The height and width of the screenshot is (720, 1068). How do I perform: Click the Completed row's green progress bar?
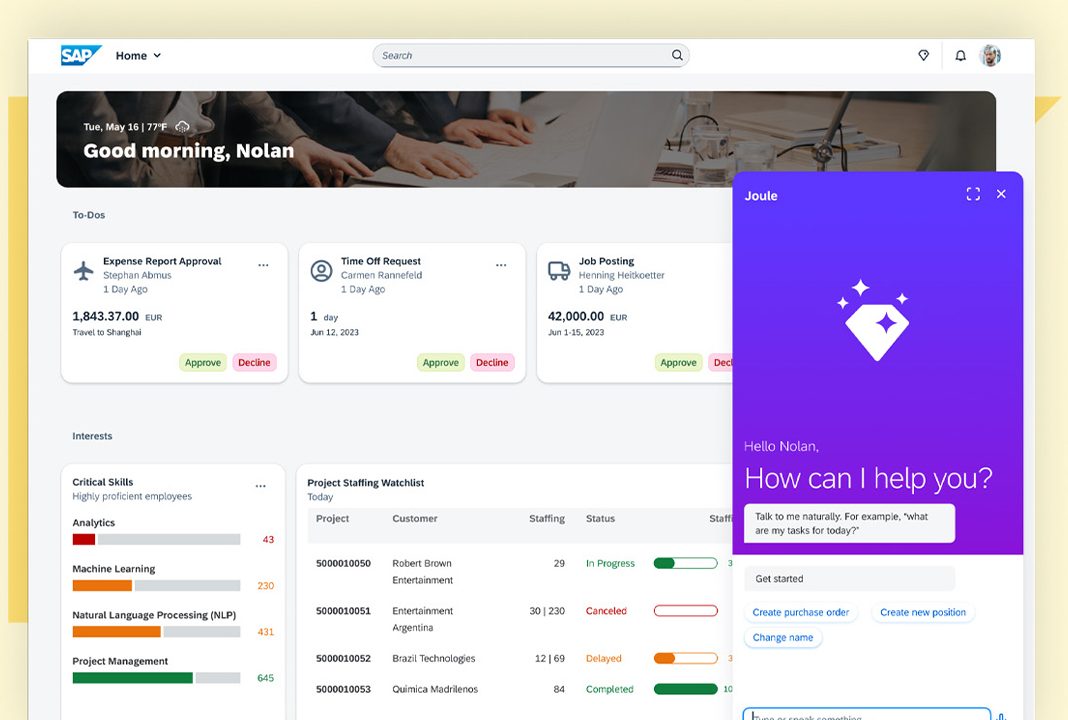(685, 689)
